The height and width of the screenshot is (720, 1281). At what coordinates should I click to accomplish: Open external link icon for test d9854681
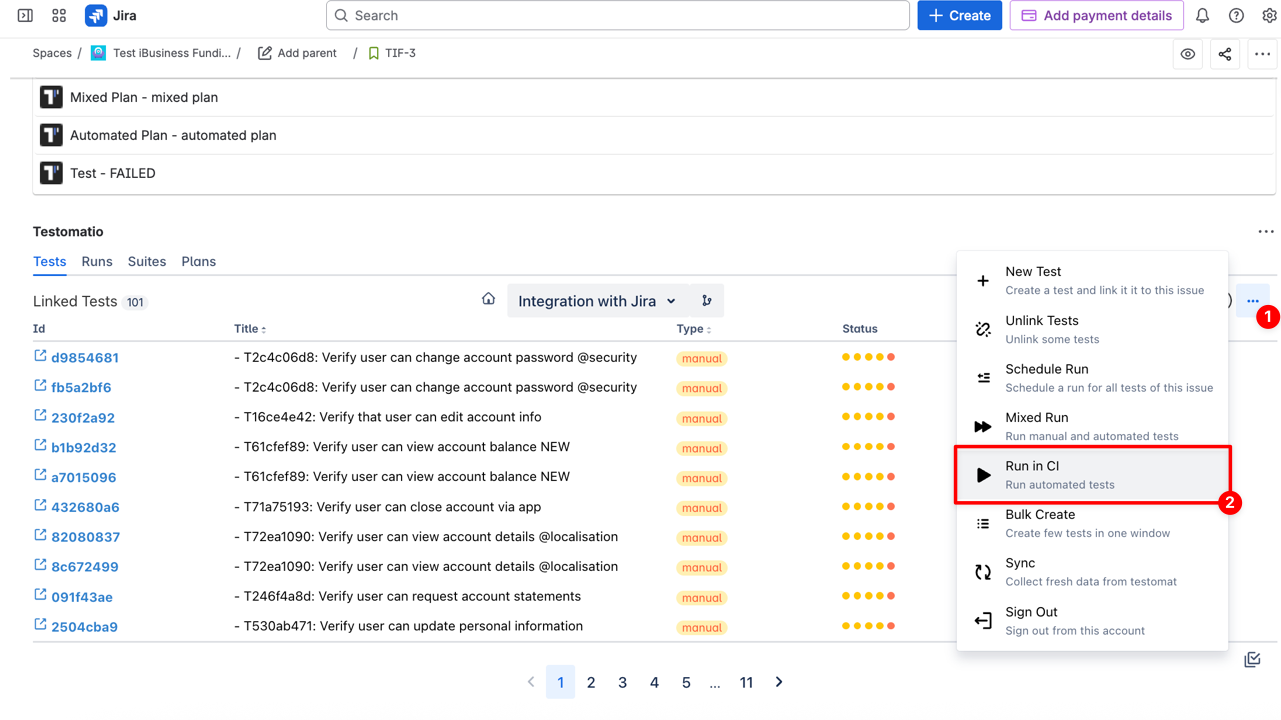click(x=40, y=356)
